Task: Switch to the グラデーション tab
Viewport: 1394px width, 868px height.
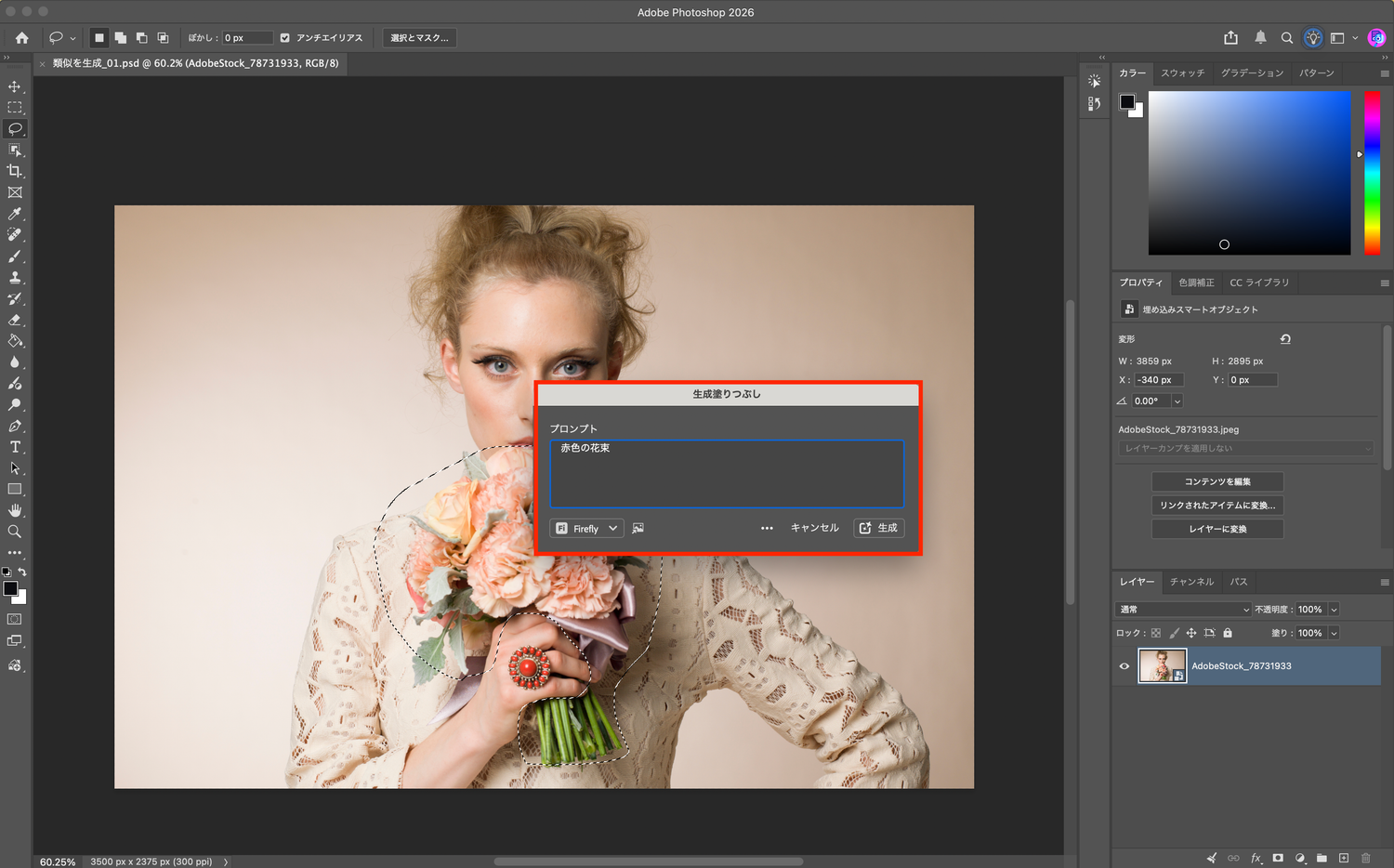Action: [1252, 72]
